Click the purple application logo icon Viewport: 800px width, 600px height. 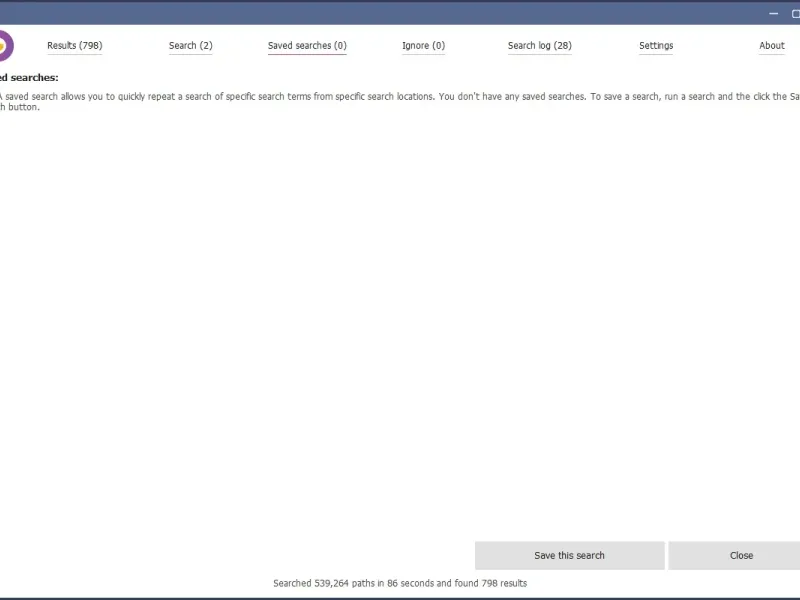tap(6, 46)
